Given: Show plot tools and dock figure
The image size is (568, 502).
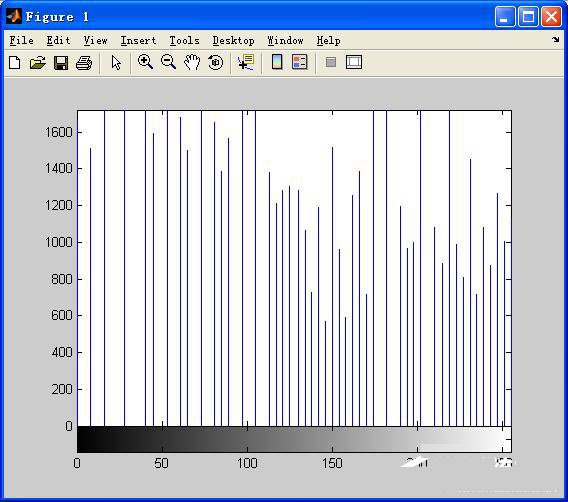Looking at the screenshot, I should [x=354, y=62].
